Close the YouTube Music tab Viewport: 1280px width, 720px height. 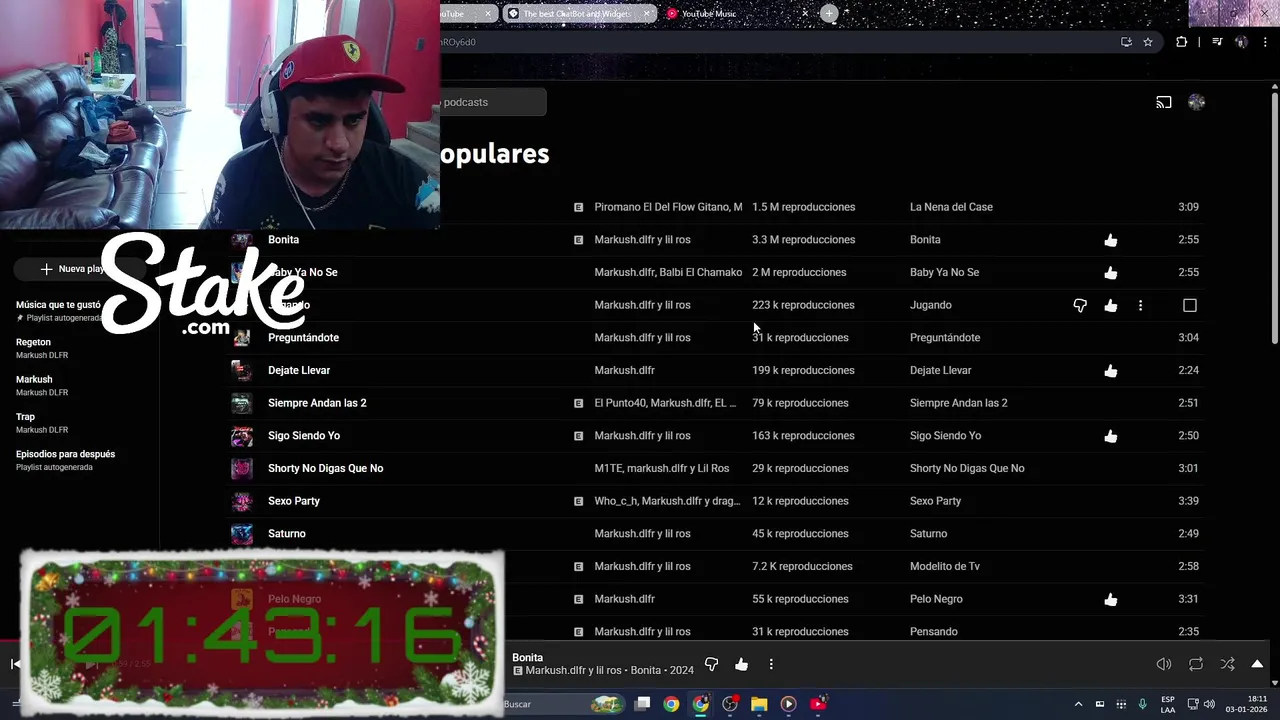[805, 13]
